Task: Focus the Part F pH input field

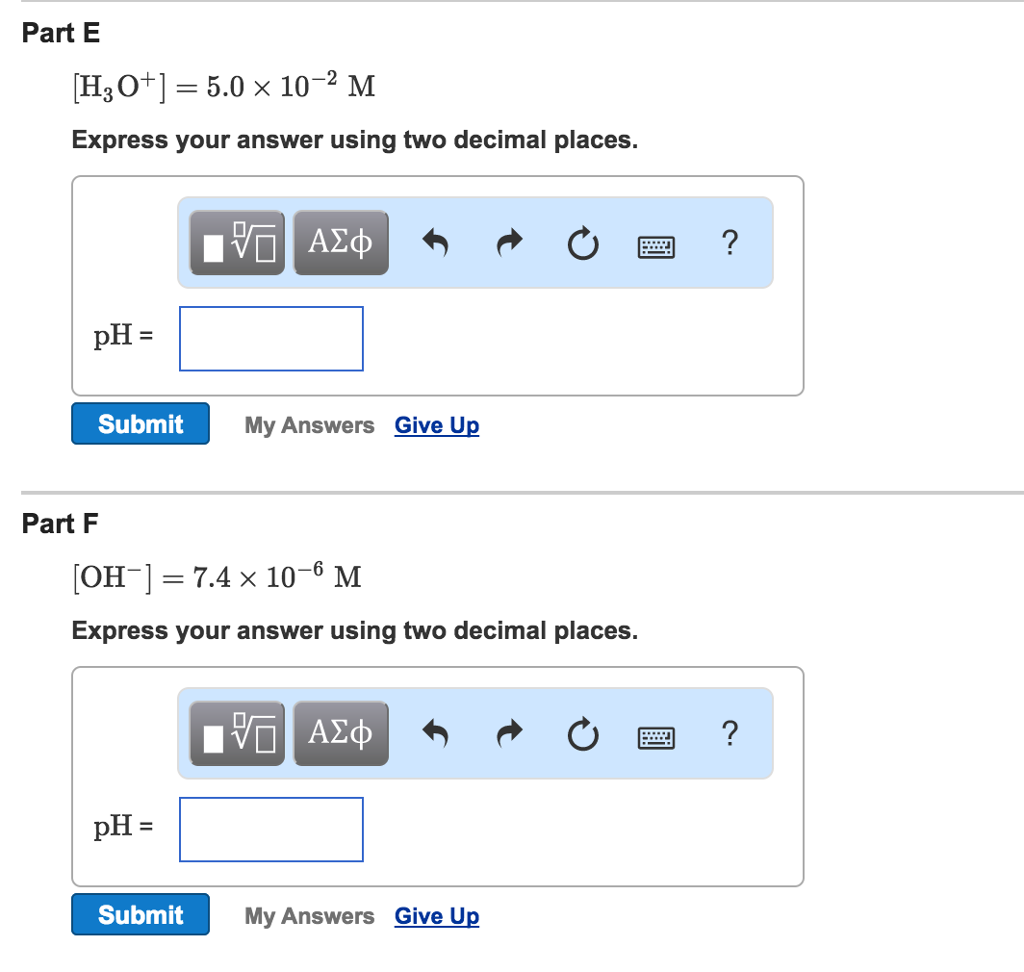Action: click(271, 830)
